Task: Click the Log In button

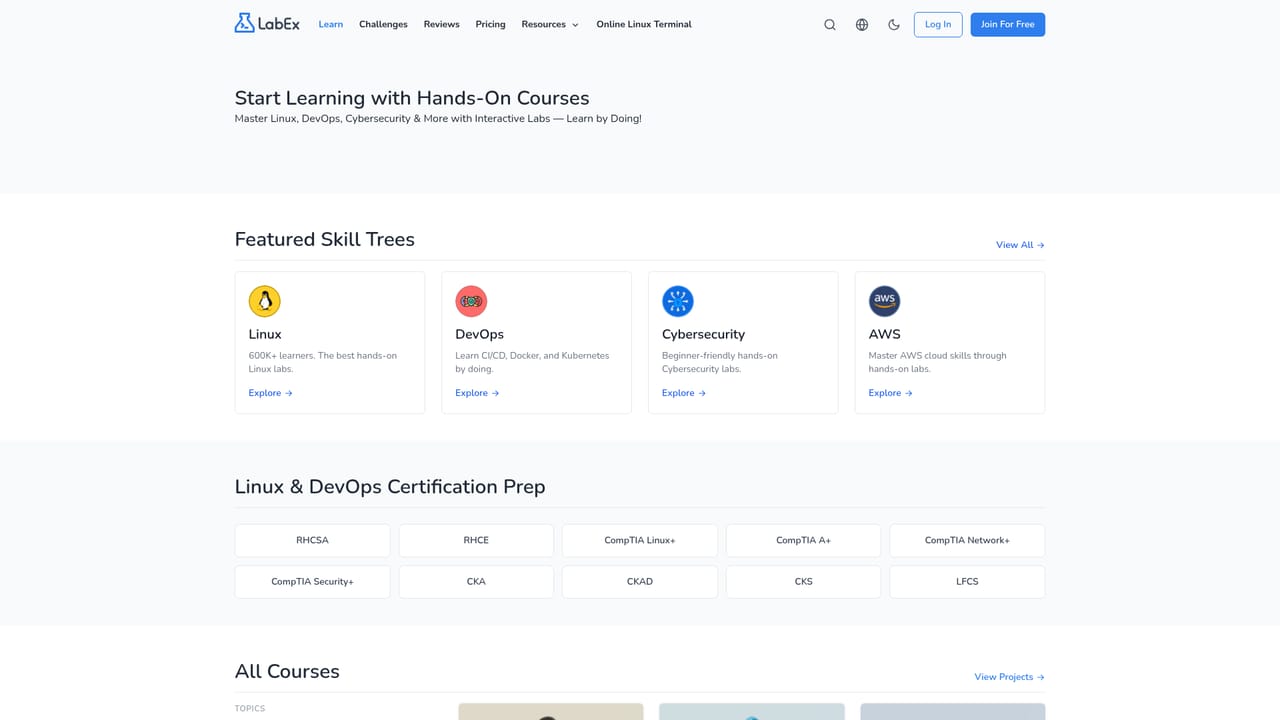Action: (x=938, y=24)
